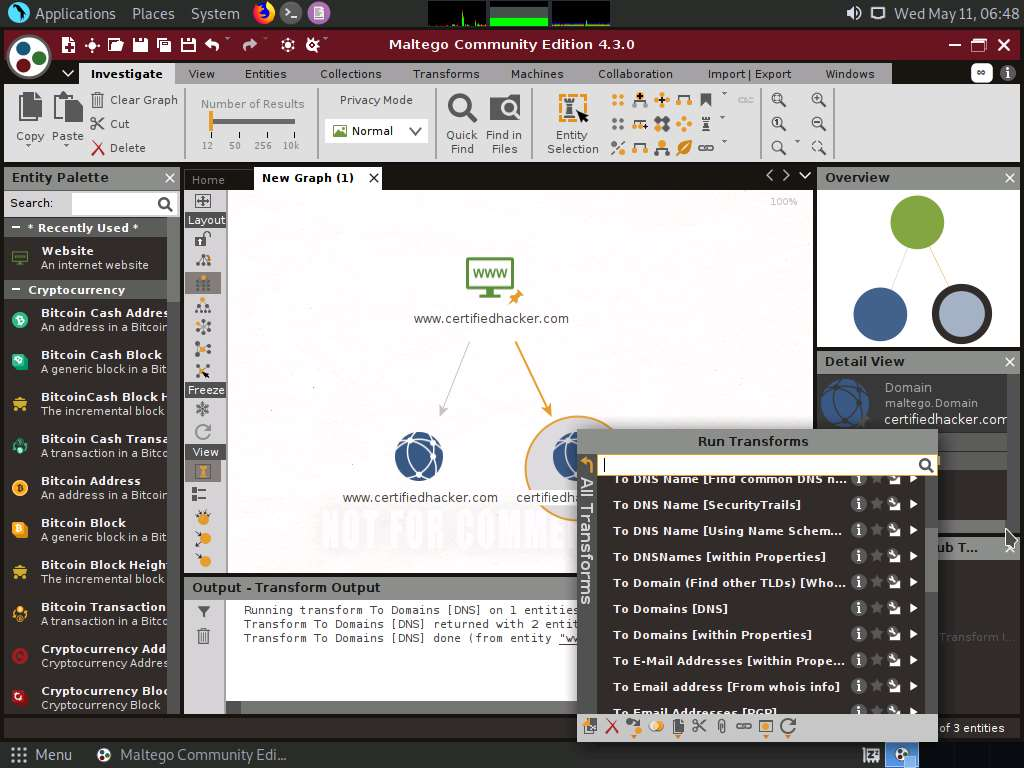Toggle favorite star for To Domains [within Properties]

(876, 634)
